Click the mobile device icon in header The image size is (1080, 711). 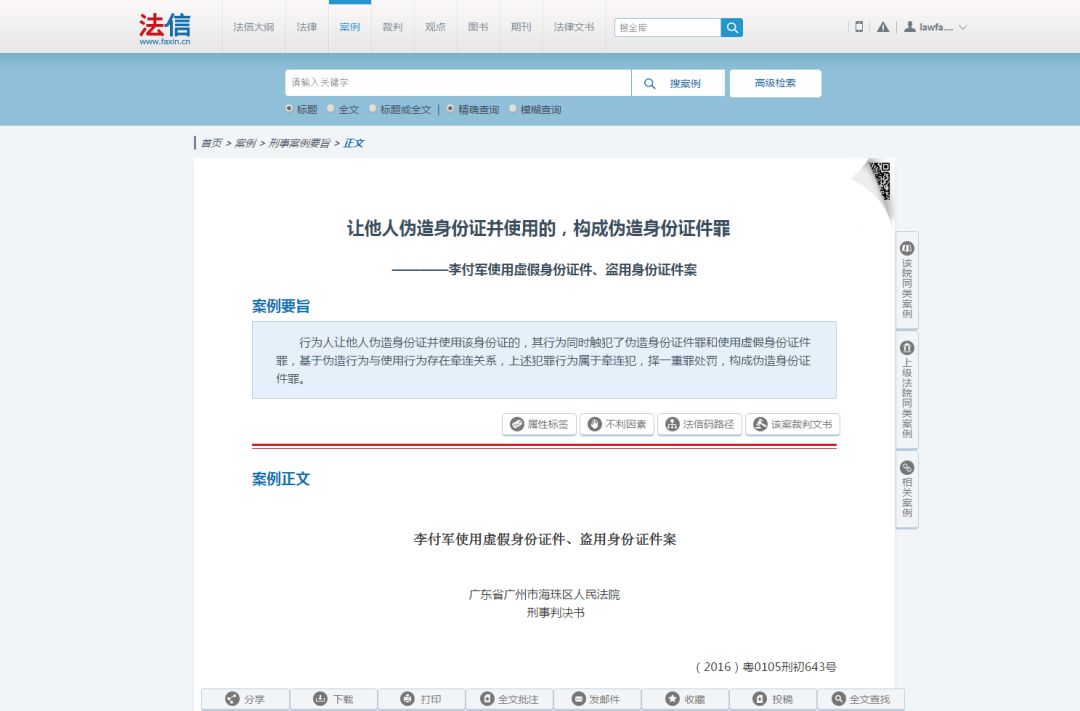[x=858, y=27]
